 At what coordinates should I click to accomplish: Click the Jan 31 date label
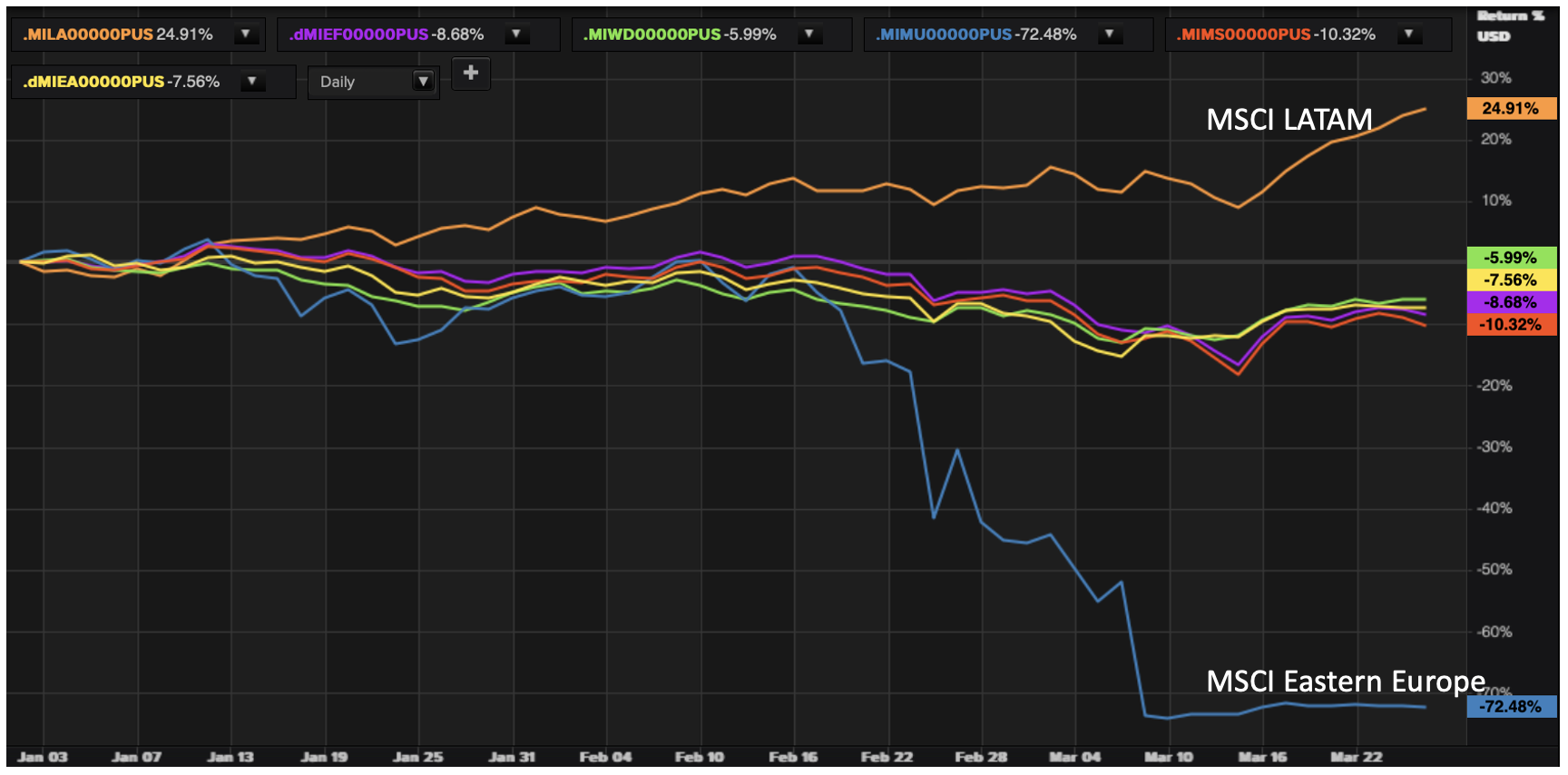tap(512, 757)
